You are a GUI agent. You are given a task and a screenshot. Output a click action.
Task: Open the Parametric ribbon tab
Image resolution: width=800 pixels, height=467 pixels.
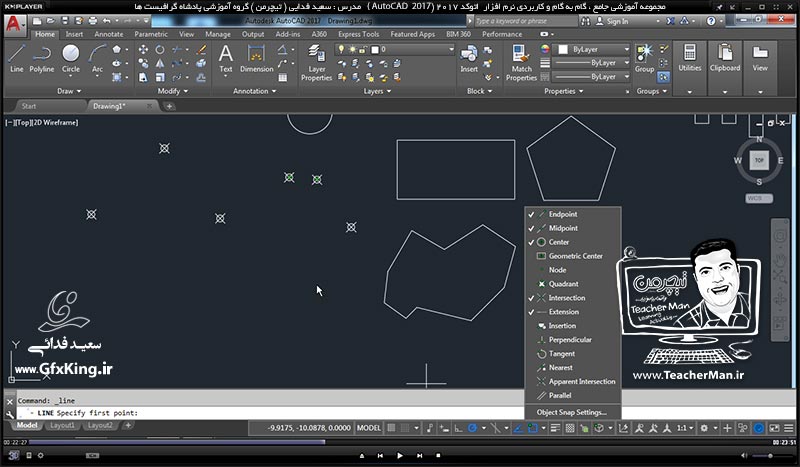coord(151,34)
